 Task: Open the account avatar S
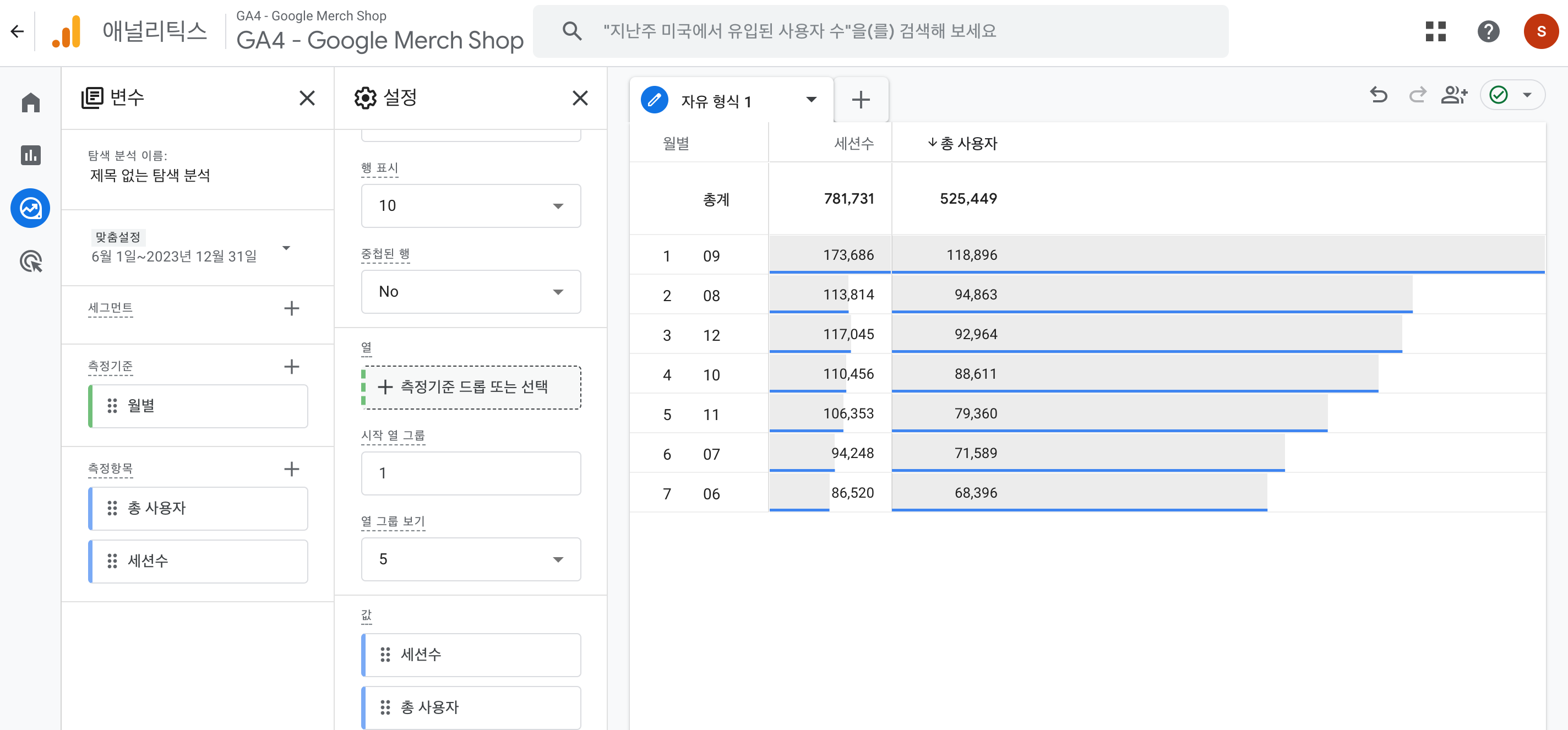click(1540, 31)
